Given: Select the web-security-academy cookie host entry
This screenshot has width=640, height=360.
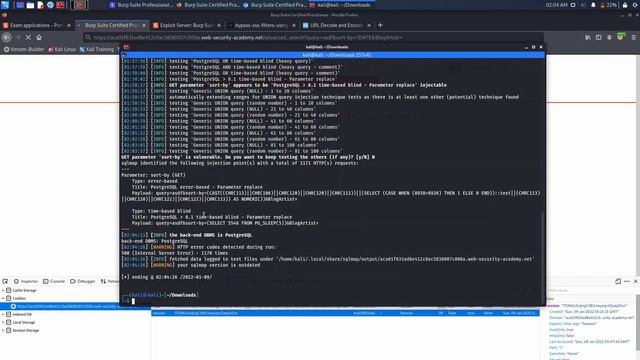Looking at the screenshot, I should (x=76, y=306).
